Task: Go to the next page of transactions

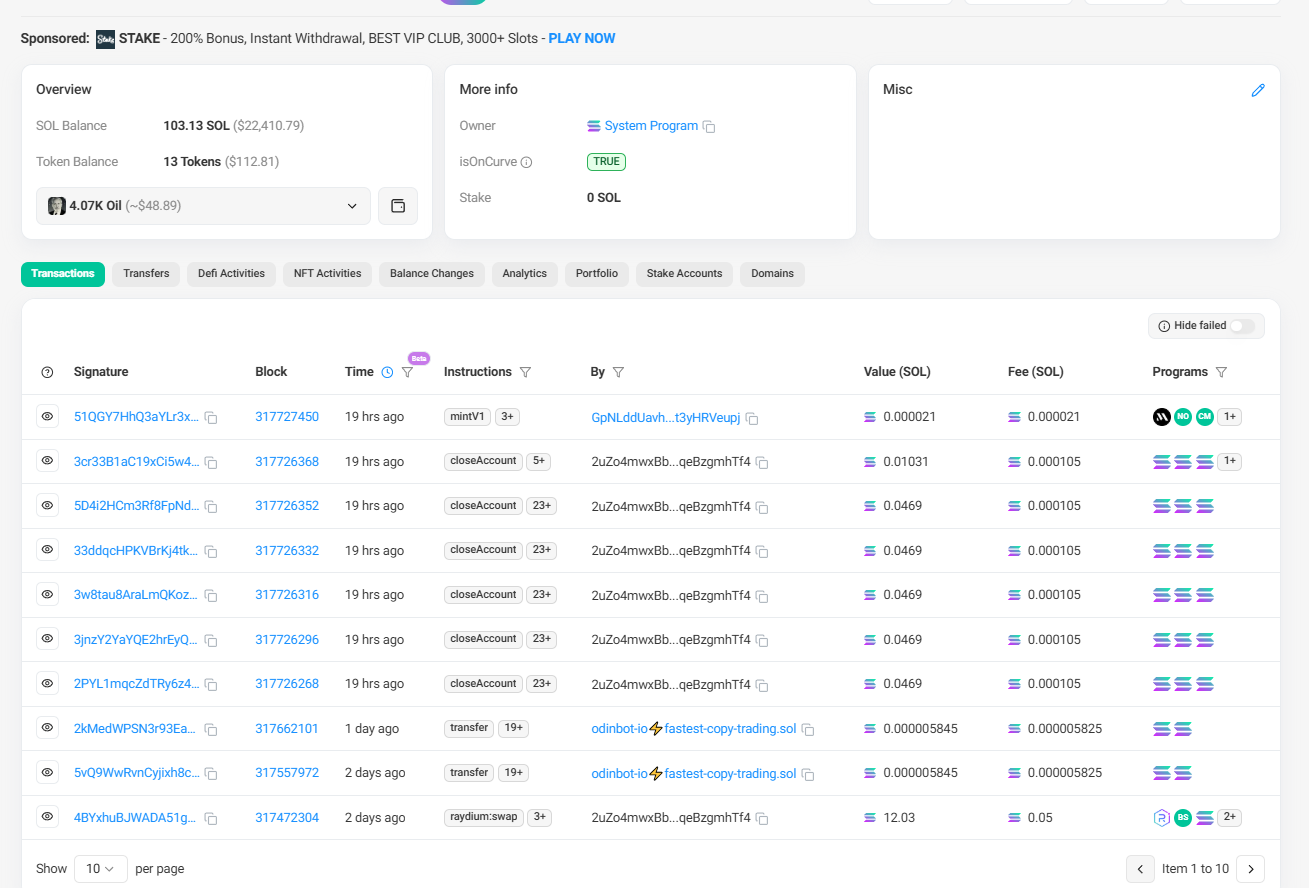Action: [1250, 869]
